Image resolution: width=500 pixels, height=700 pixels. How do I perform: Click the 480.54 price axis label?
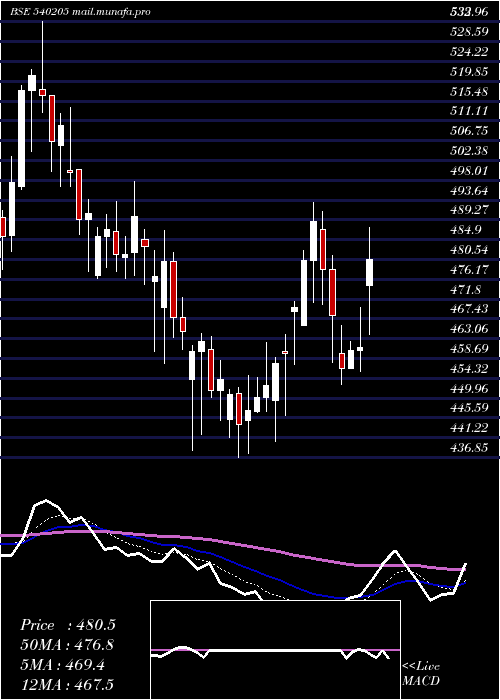pyautogui.click(x=469, y=250)
